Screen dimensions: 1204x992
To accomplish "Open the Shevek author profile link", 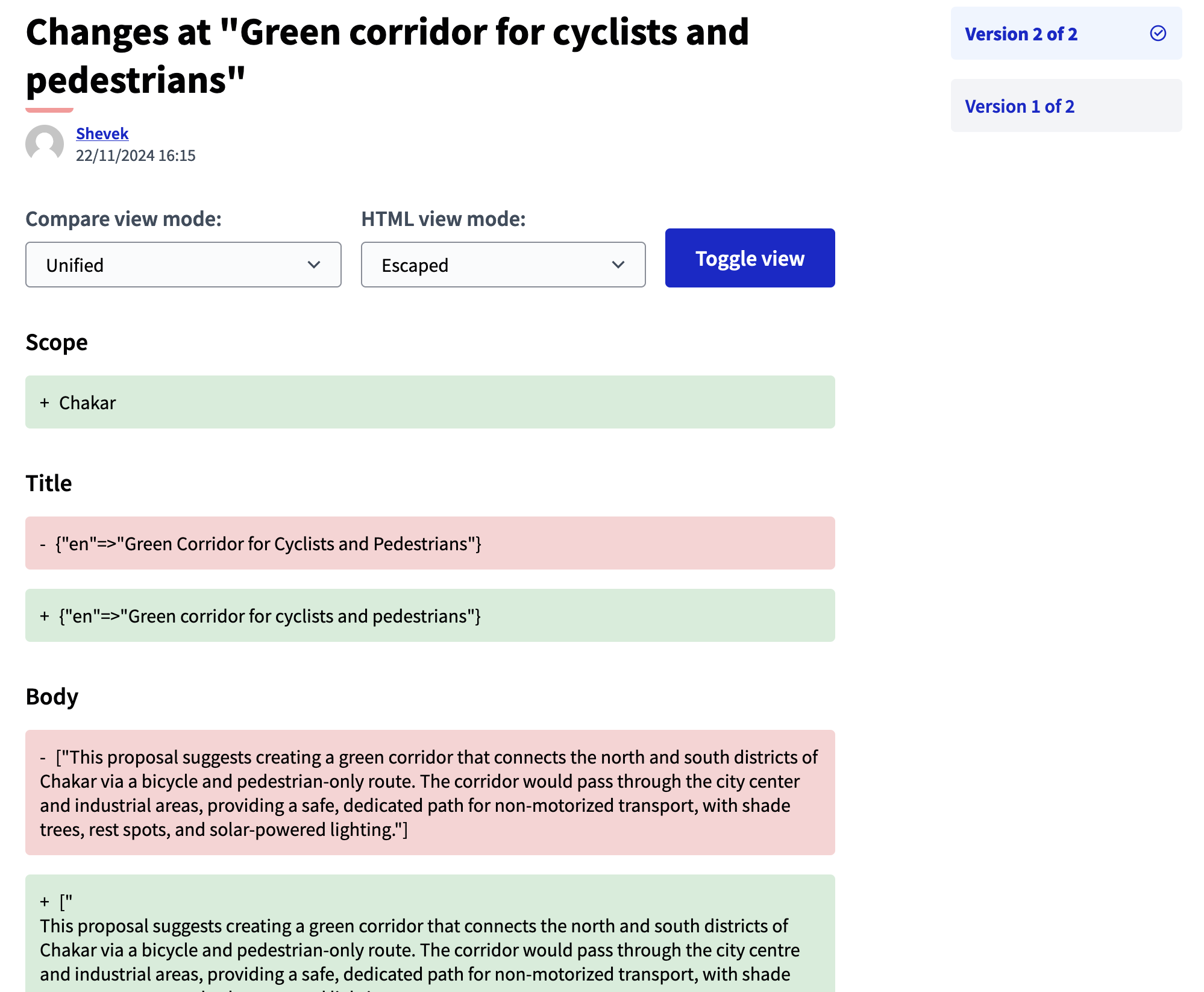I will (x=102, y=133).
